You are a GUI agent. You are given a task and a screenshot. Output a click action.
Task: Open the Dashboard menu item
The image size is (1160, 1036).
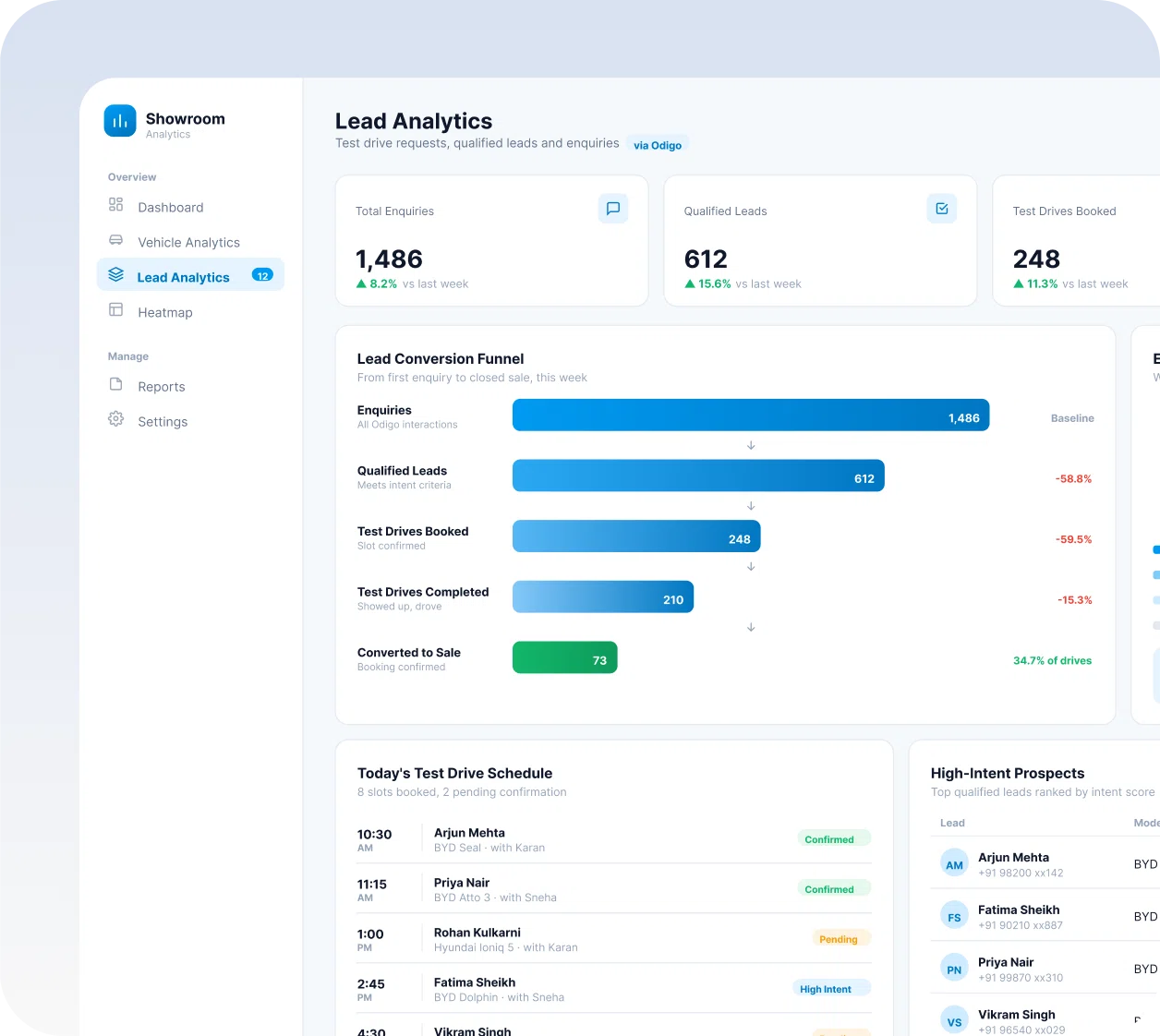tap(190, 207)
